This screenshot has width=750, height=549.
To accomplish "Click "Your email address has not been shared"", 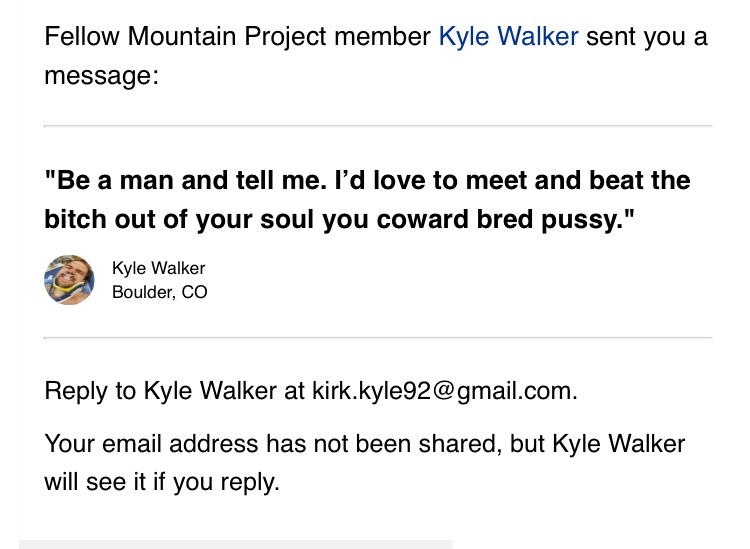I will coord(270,444).
